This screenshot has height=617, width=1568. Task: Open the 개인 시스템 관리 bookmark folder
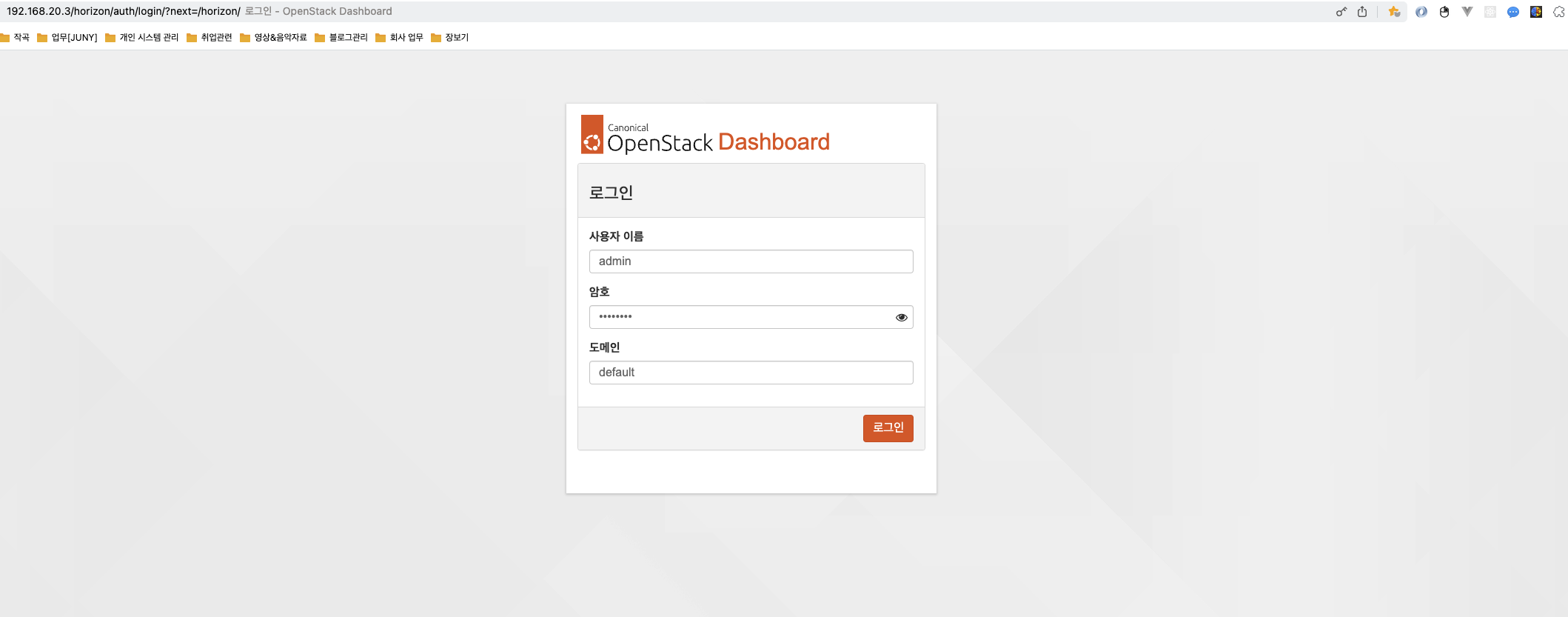[x=142, y=38]
